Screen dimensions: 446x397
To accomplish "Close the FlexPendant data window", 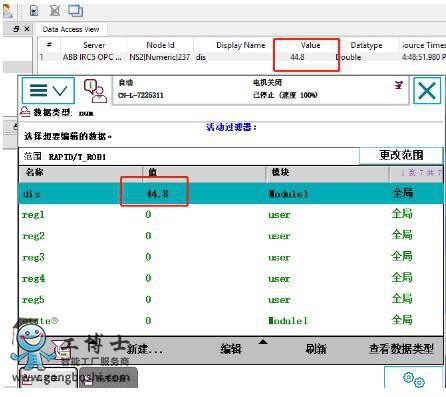I will [427, 91].
